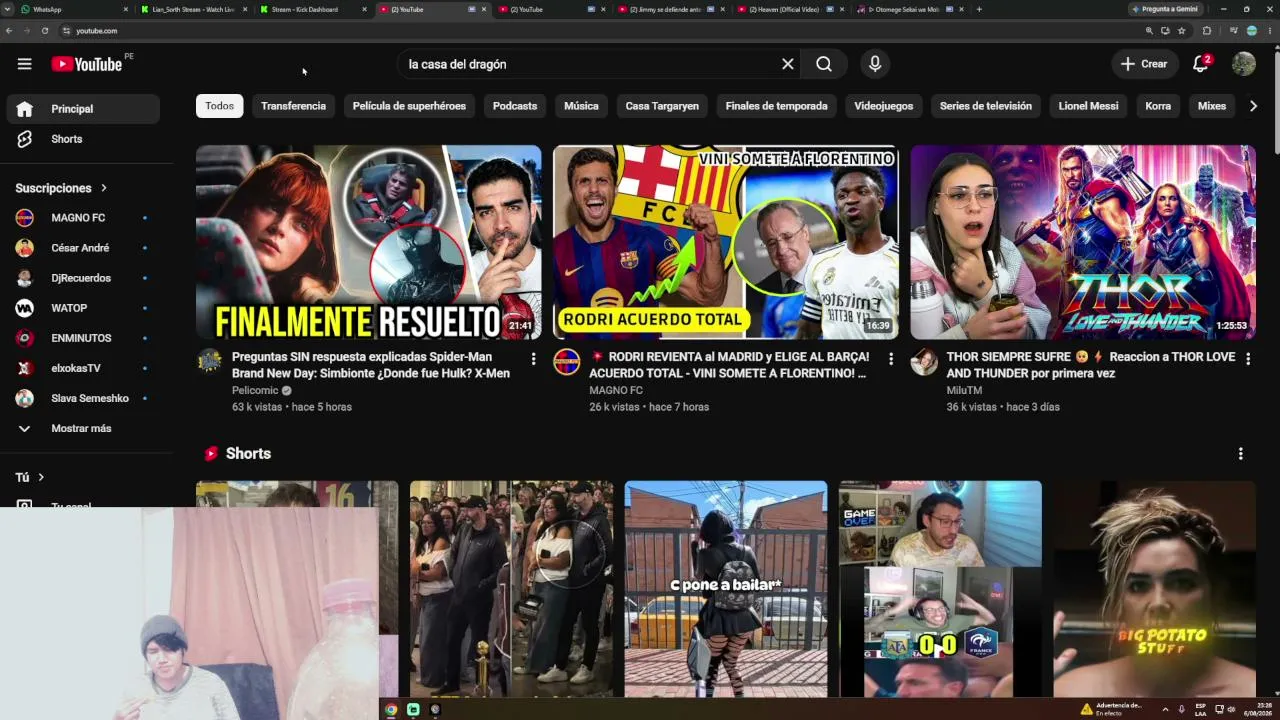Expand the Suscripciones section
Viewport: 1280px width, 720px height.
61,188
